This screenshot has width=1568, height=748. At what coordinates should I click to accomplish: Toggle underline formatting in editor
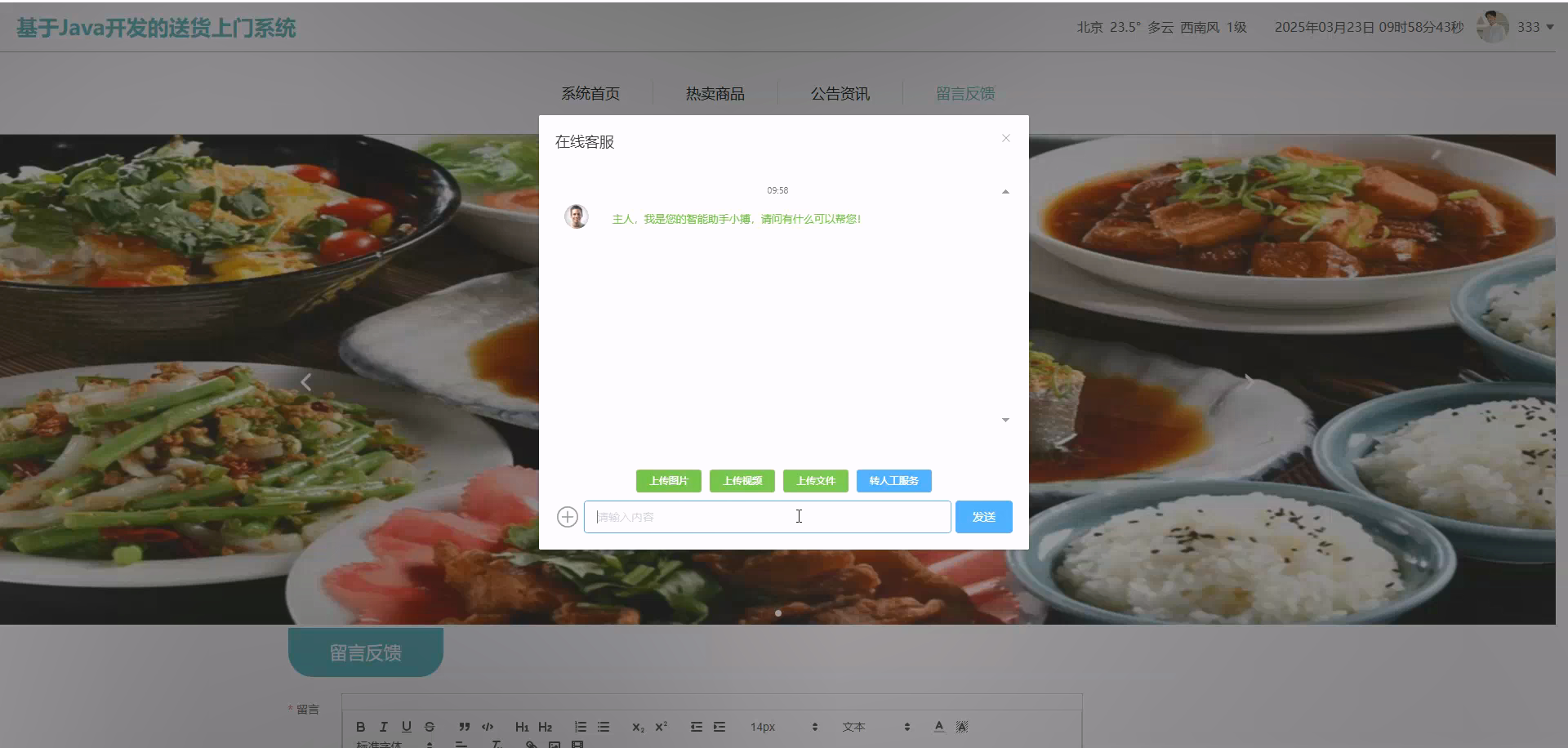coord(406,727)
